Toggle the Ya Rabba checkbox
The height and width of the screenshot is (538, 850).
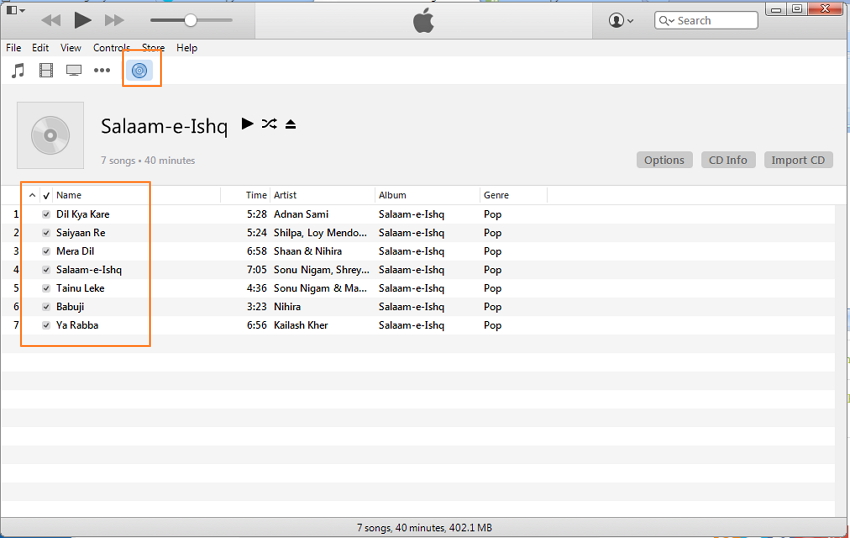[46, 325]
